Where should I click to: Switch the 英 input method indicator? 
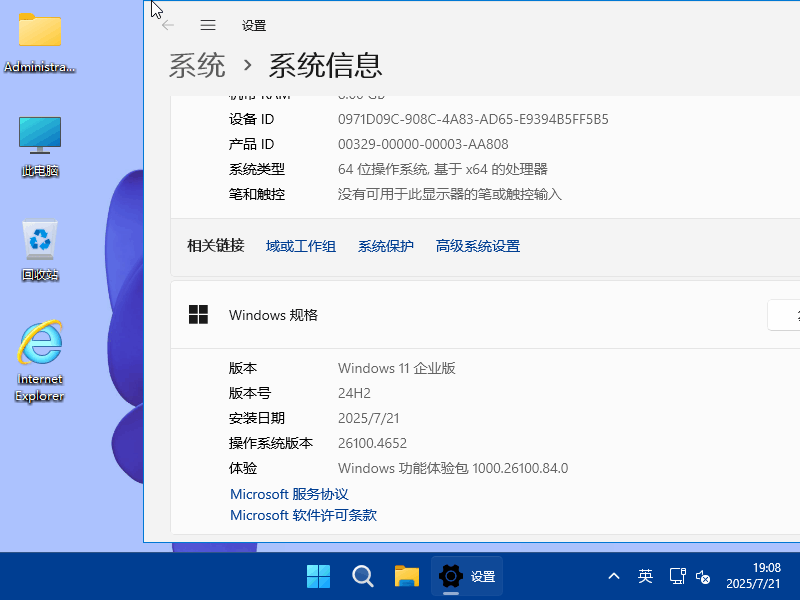(646, 576)
